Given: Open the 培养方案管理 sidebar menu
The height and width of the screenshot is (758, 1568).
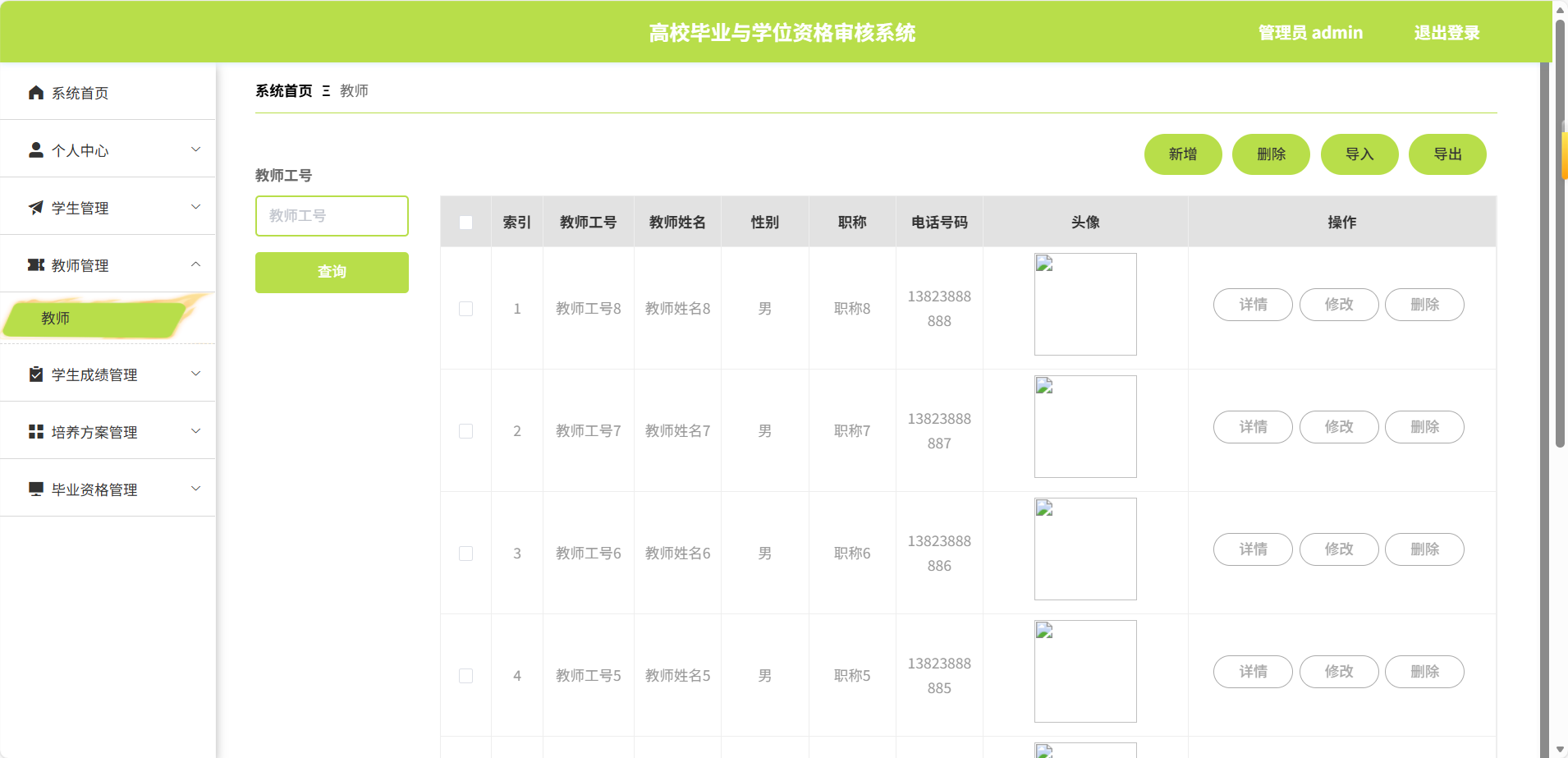Looking at the screenshot, I should pos(108,432).
